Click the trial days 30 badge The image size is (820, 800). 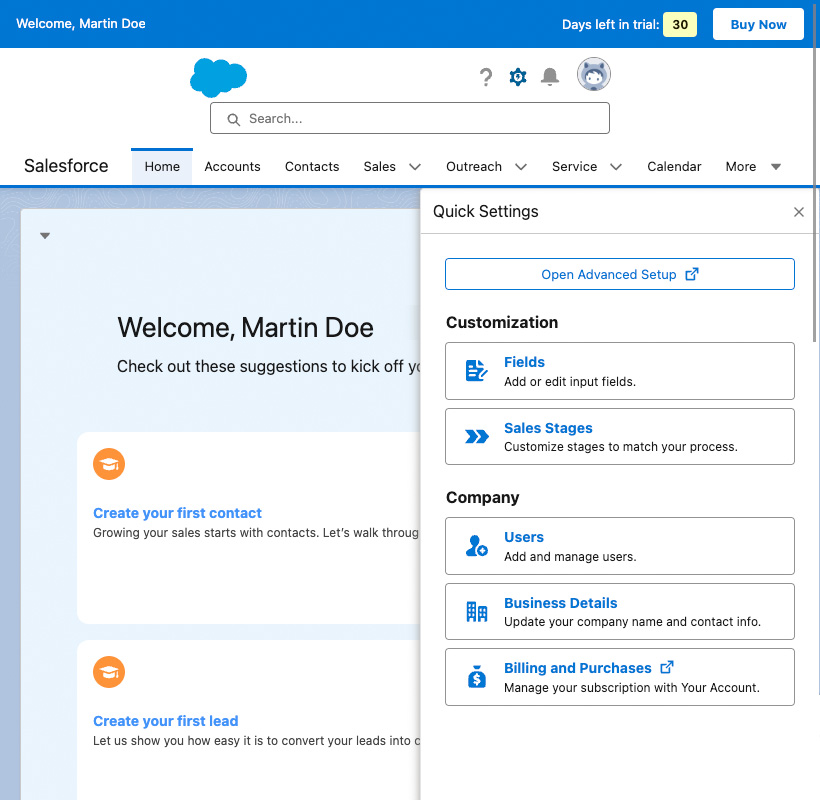680,25
